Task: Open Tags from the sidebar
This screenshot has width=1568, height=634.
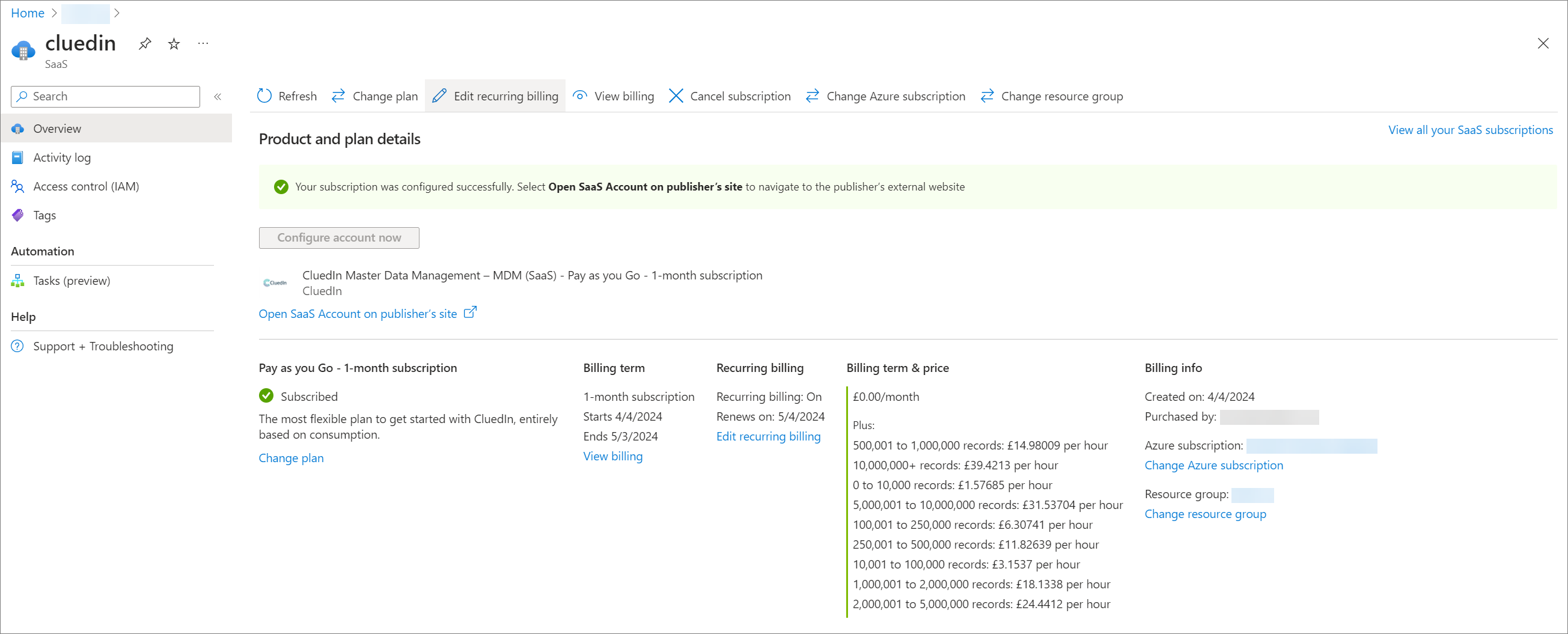Action: [44, 215]
